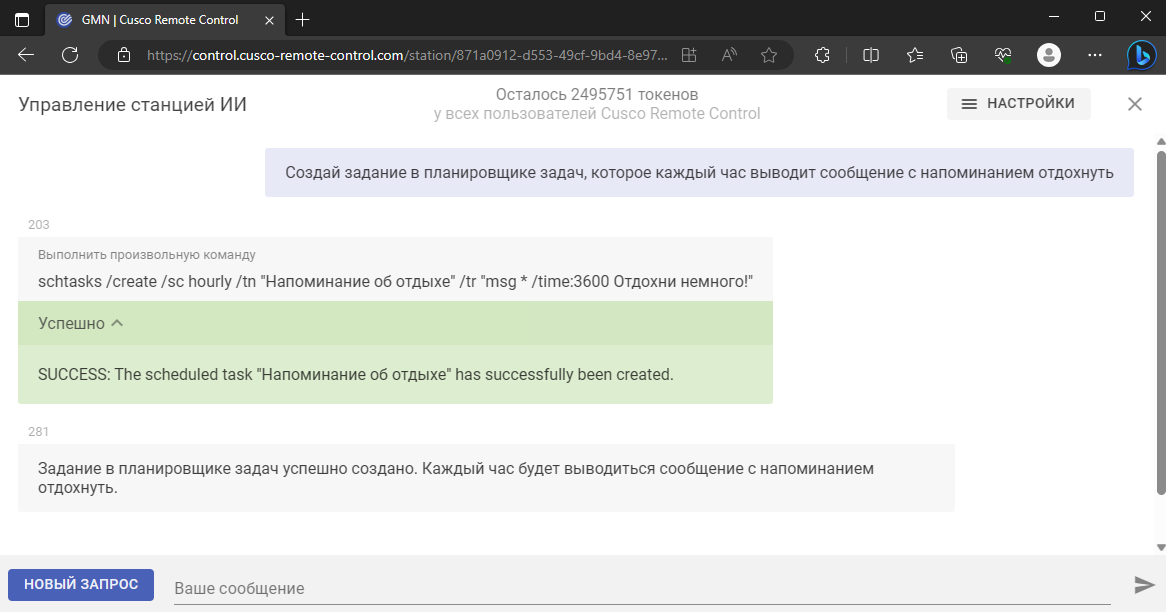This screenshot has width=1166, height=612.
Task: Go back to the previous page
Action: (26, 55)
